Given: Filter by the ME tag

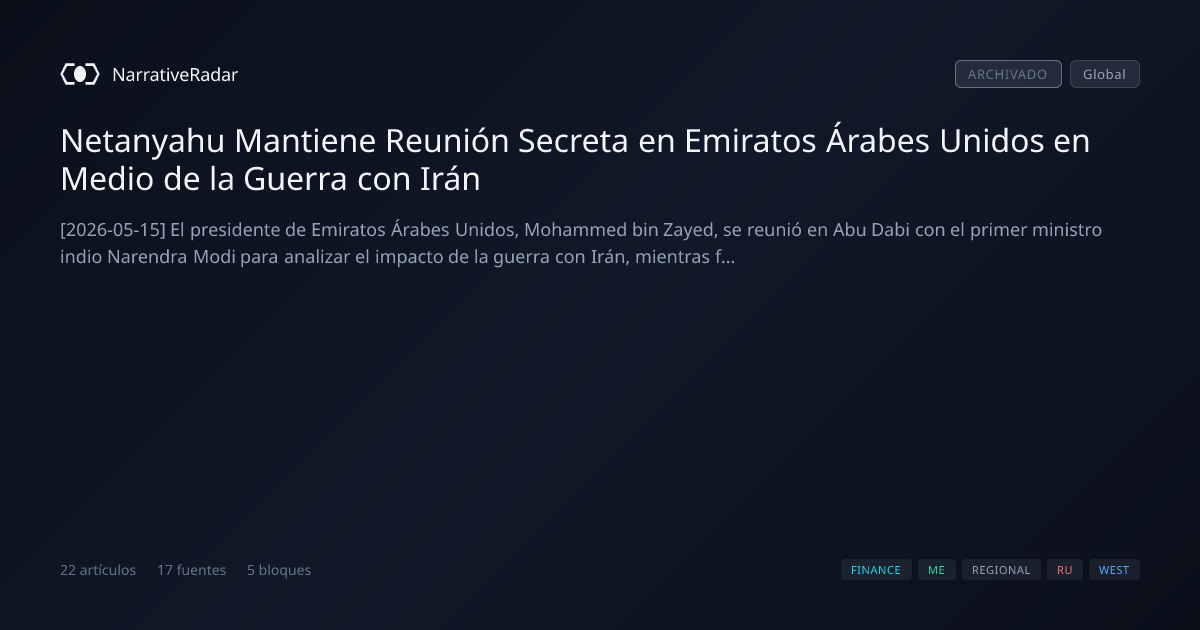Looking at the screenshot, I should 936,570.
